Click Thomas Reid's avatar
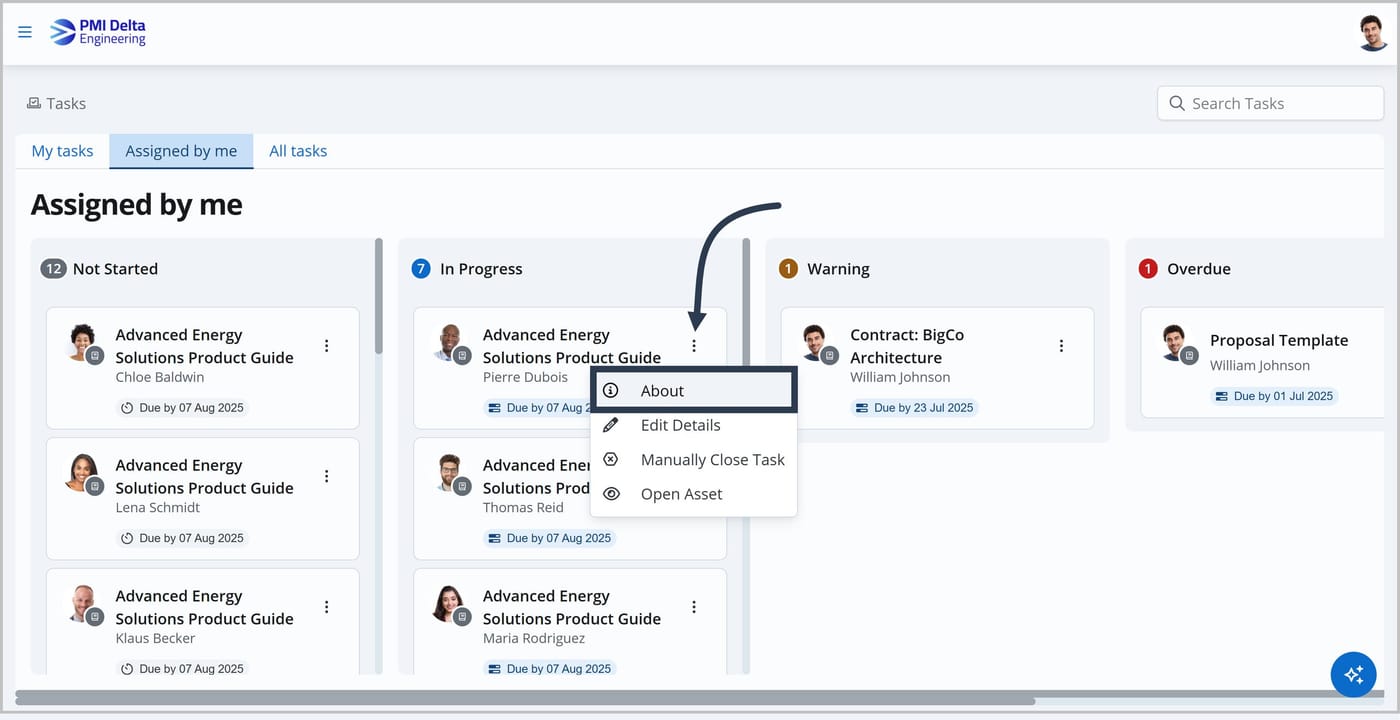Image resolution: width=1400 pixels, height=720 pixels. point(450,472)
